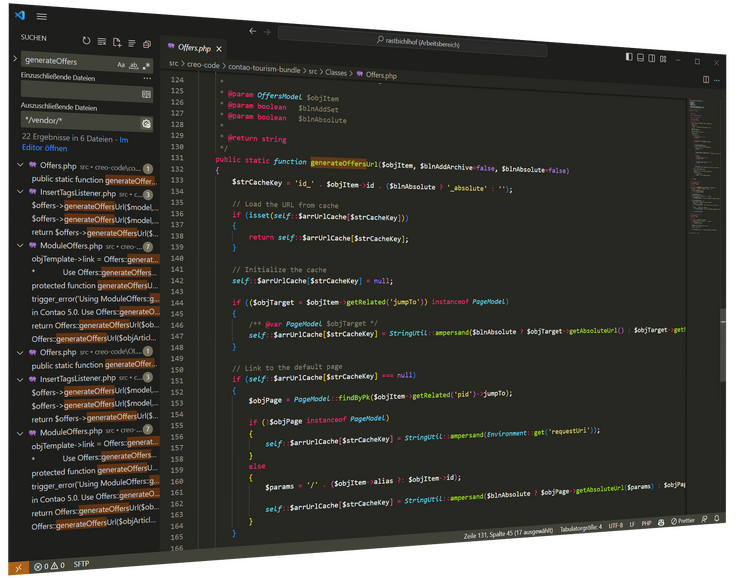Viewport: 742px width, 578px height.
Task: Change the UTF-8 encoding
Action: pos(615,525)
